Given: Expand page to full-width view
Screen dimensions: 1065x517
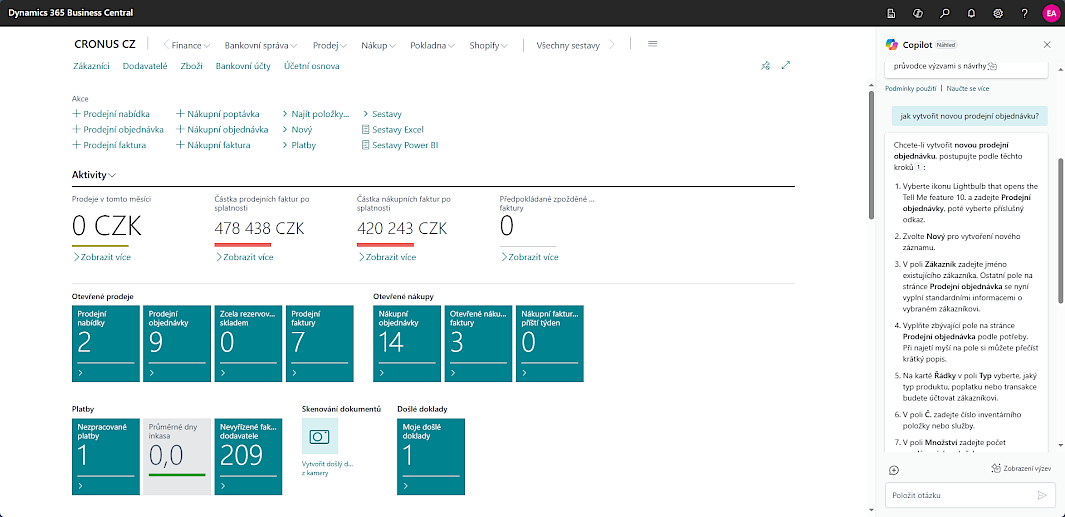Looking at the screenshot, I should pyautogui.click(x=786, y=66).
